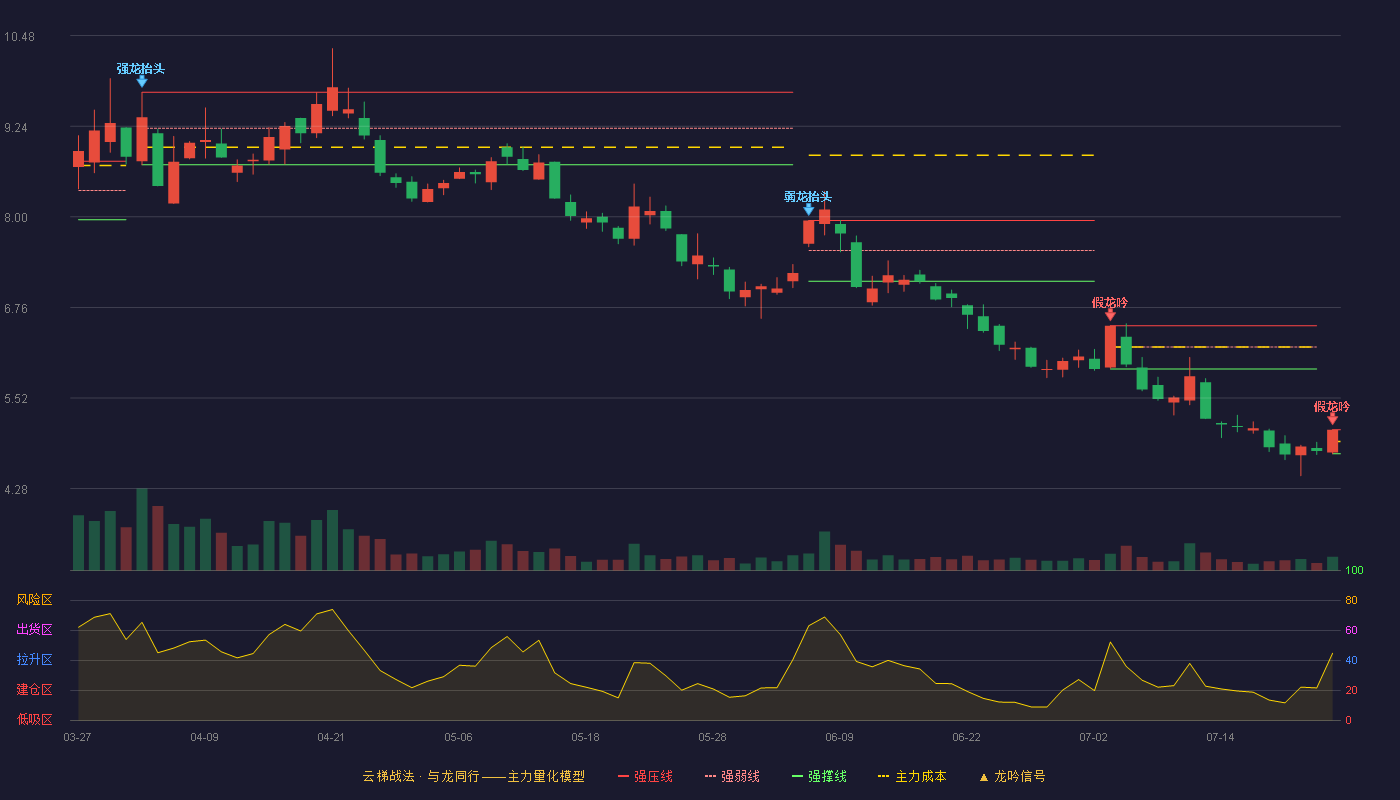
Task: Click the blue 勇龙抬头 signal arrow
Action: pos(809,209)
